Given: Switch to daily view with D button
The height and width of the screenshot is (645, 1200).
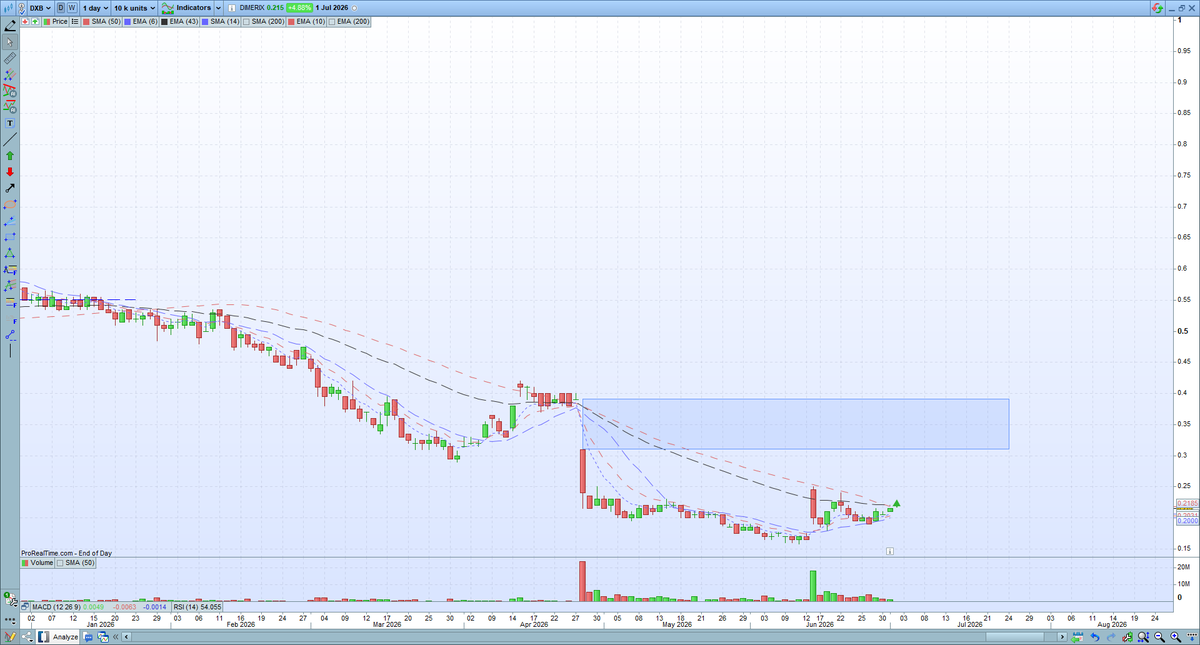Looking at the screenshot, I should [x=60, y=7].
